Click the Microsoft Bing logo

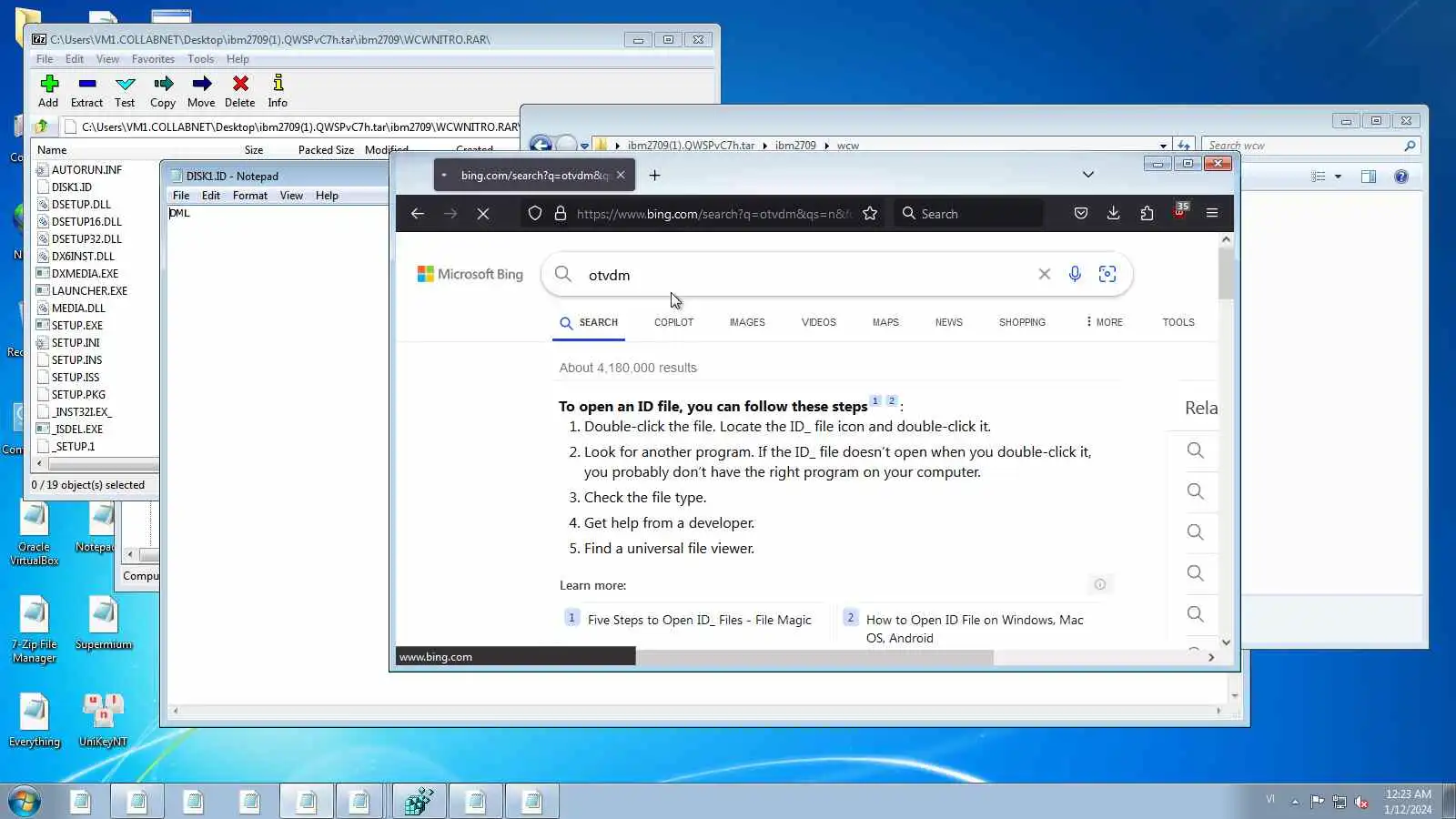470,274
